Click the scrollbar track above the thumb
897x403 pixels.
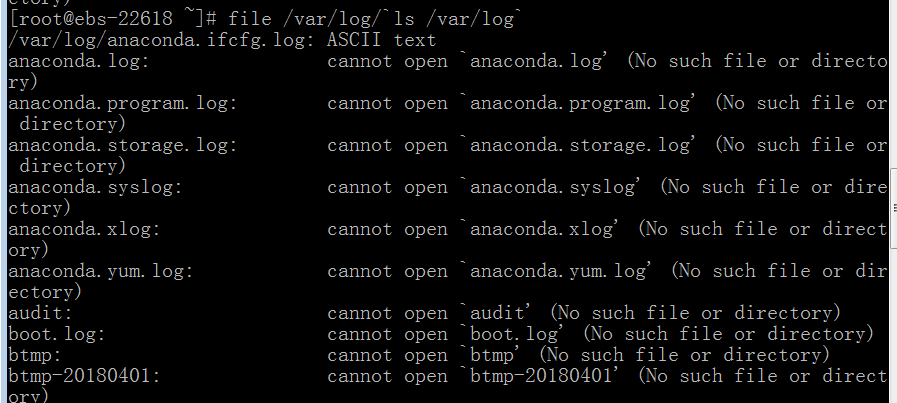tap(894, 85)
